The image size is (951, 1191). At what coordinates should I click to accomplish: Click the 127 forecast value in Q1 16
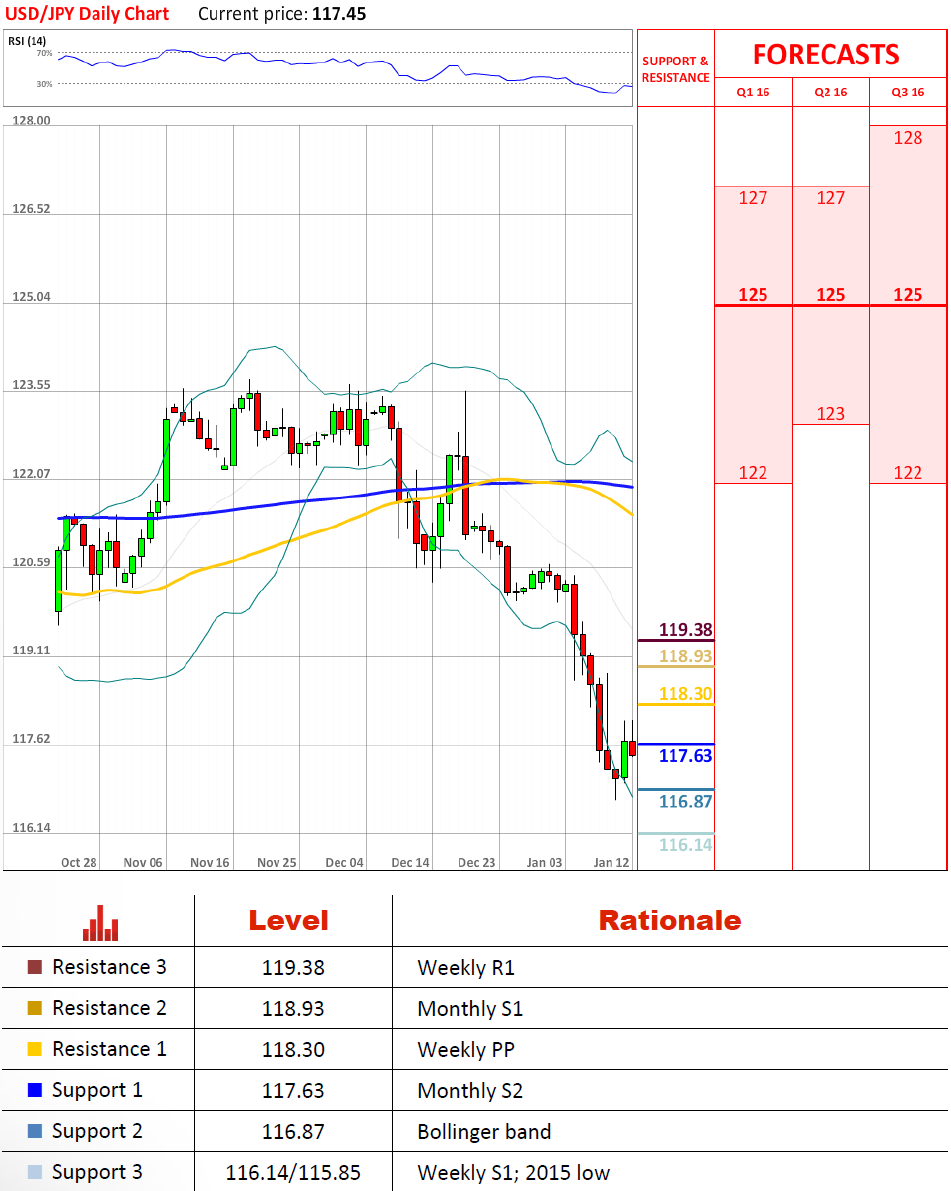[x=753, y=197]
